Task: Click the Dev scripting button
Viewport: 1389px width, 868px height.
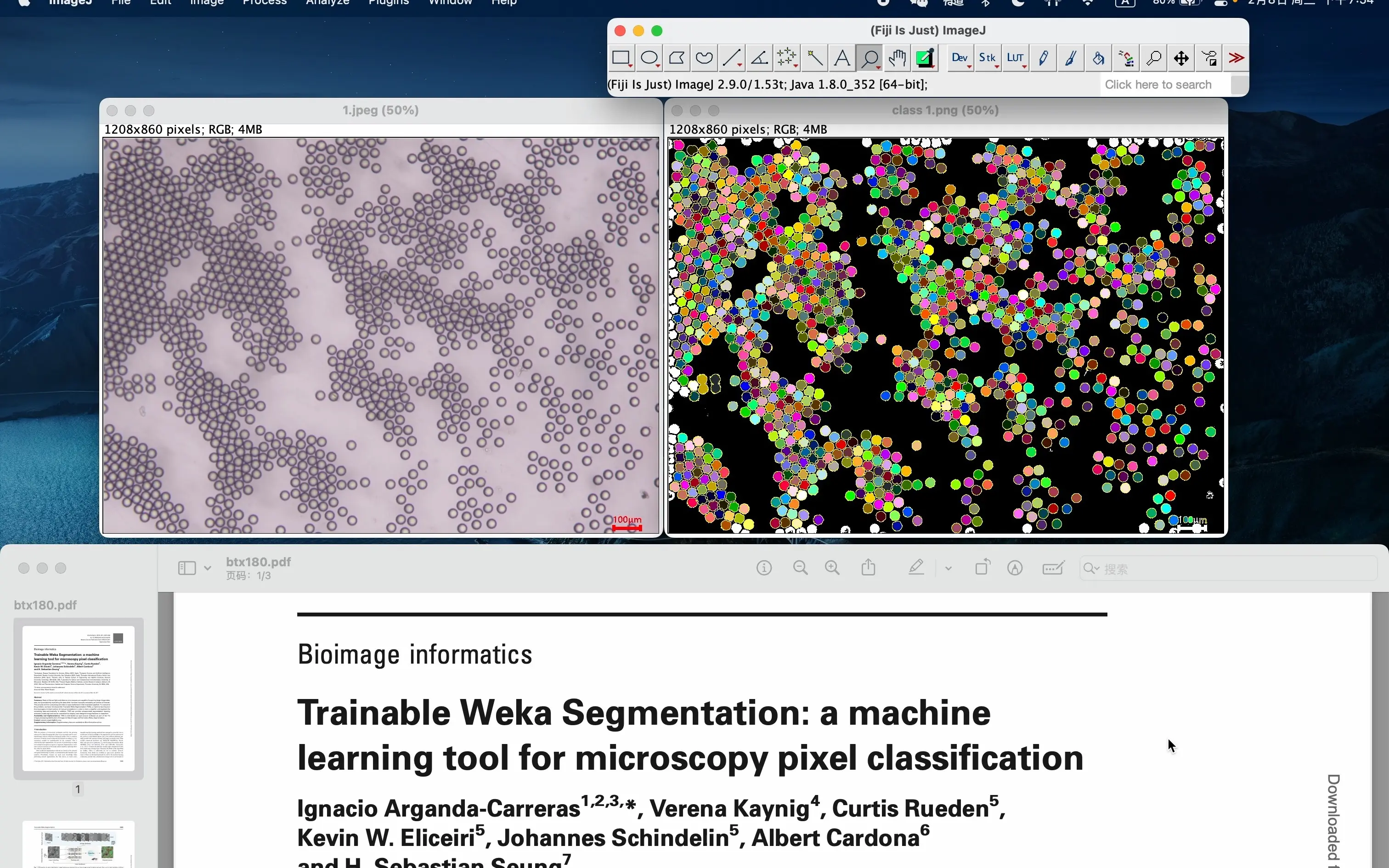Action: 959,57
